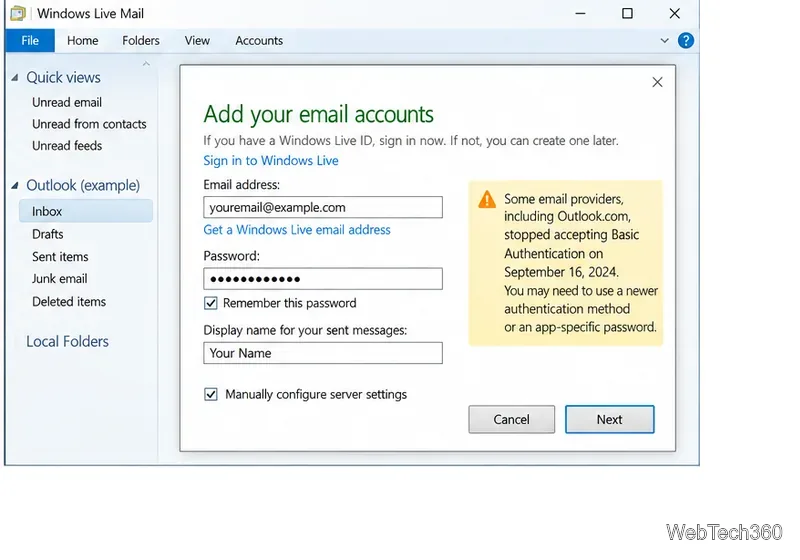Minimize the Windows Live Mail window
Image resolution: width=800 pixels, height=560 pixels.
[580, 13]
